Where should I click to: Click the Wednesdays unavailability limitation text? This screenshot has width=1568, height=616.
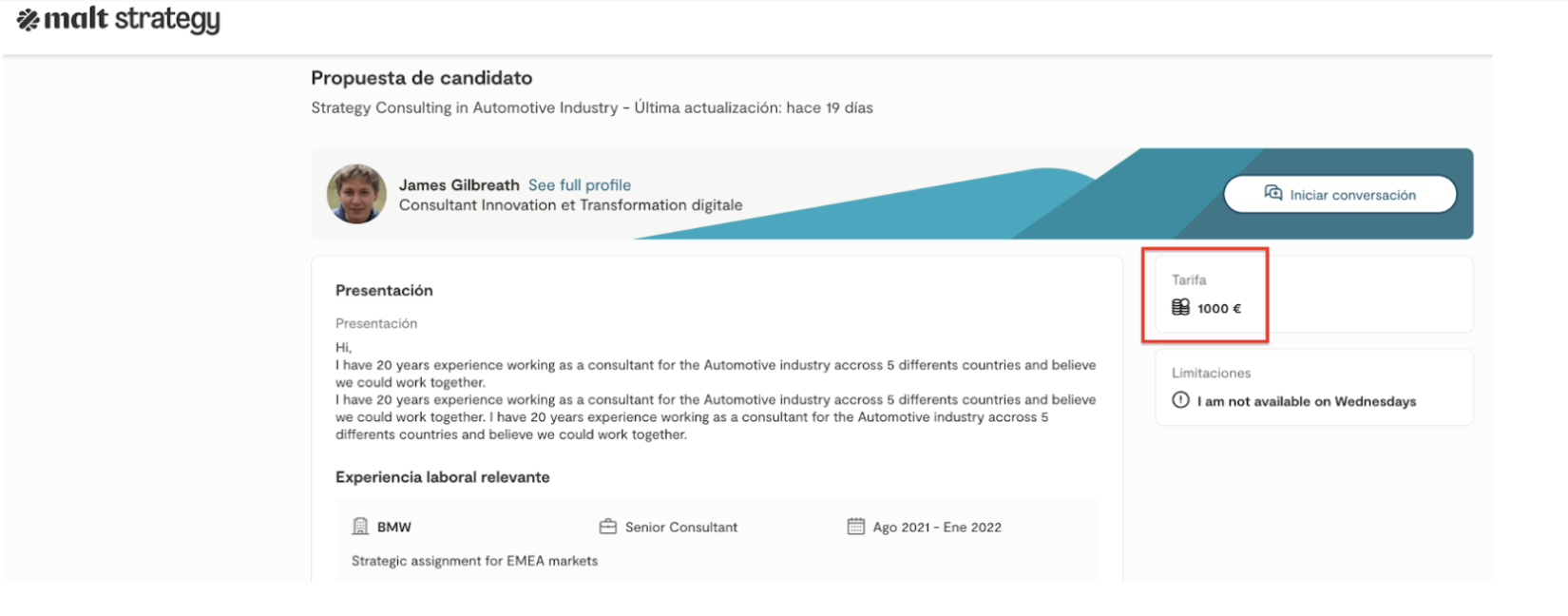click(1307, 402)
